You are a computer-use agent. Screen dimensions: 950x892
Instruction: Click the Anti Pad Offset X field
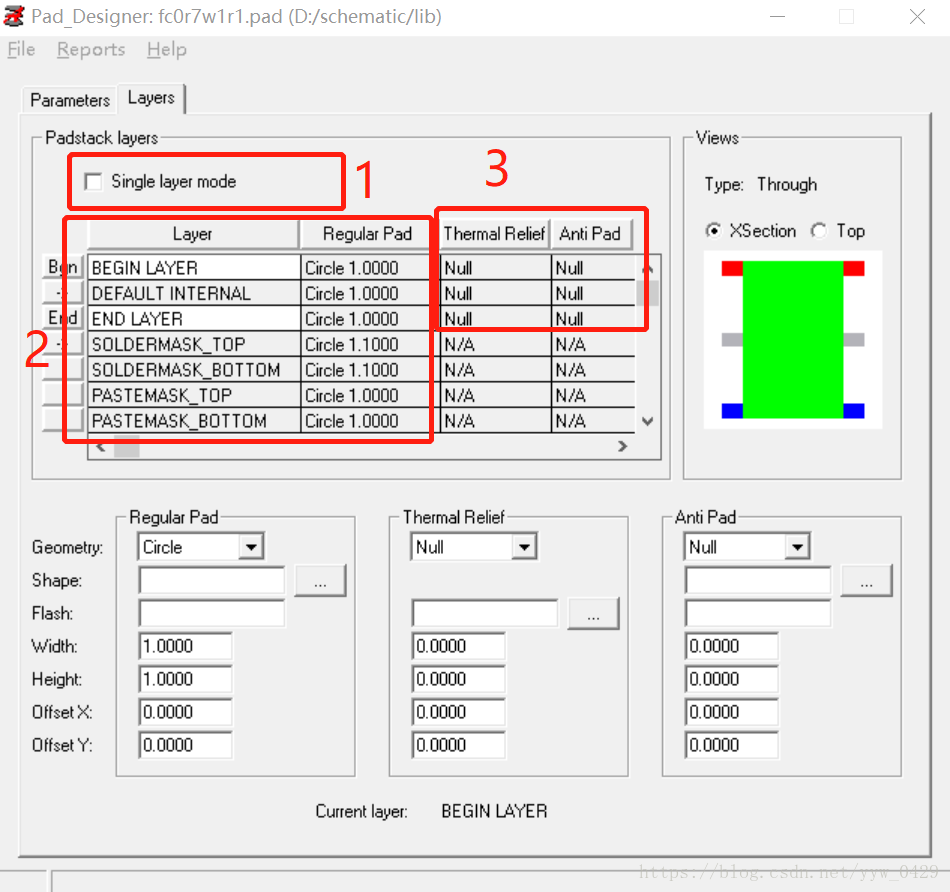point(732,712)
